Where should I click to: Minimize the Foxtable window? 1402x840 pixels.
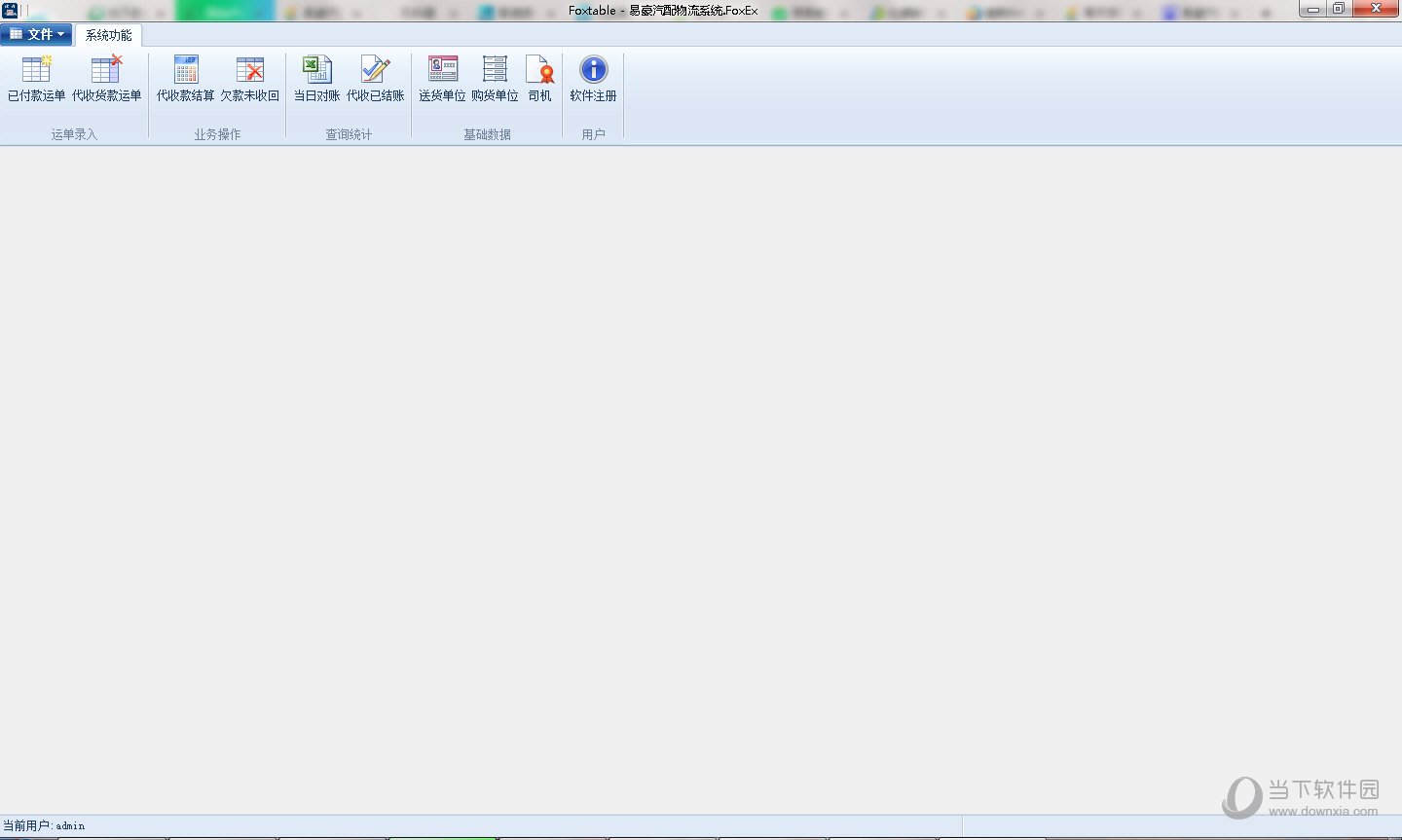tap(1312, 9)
